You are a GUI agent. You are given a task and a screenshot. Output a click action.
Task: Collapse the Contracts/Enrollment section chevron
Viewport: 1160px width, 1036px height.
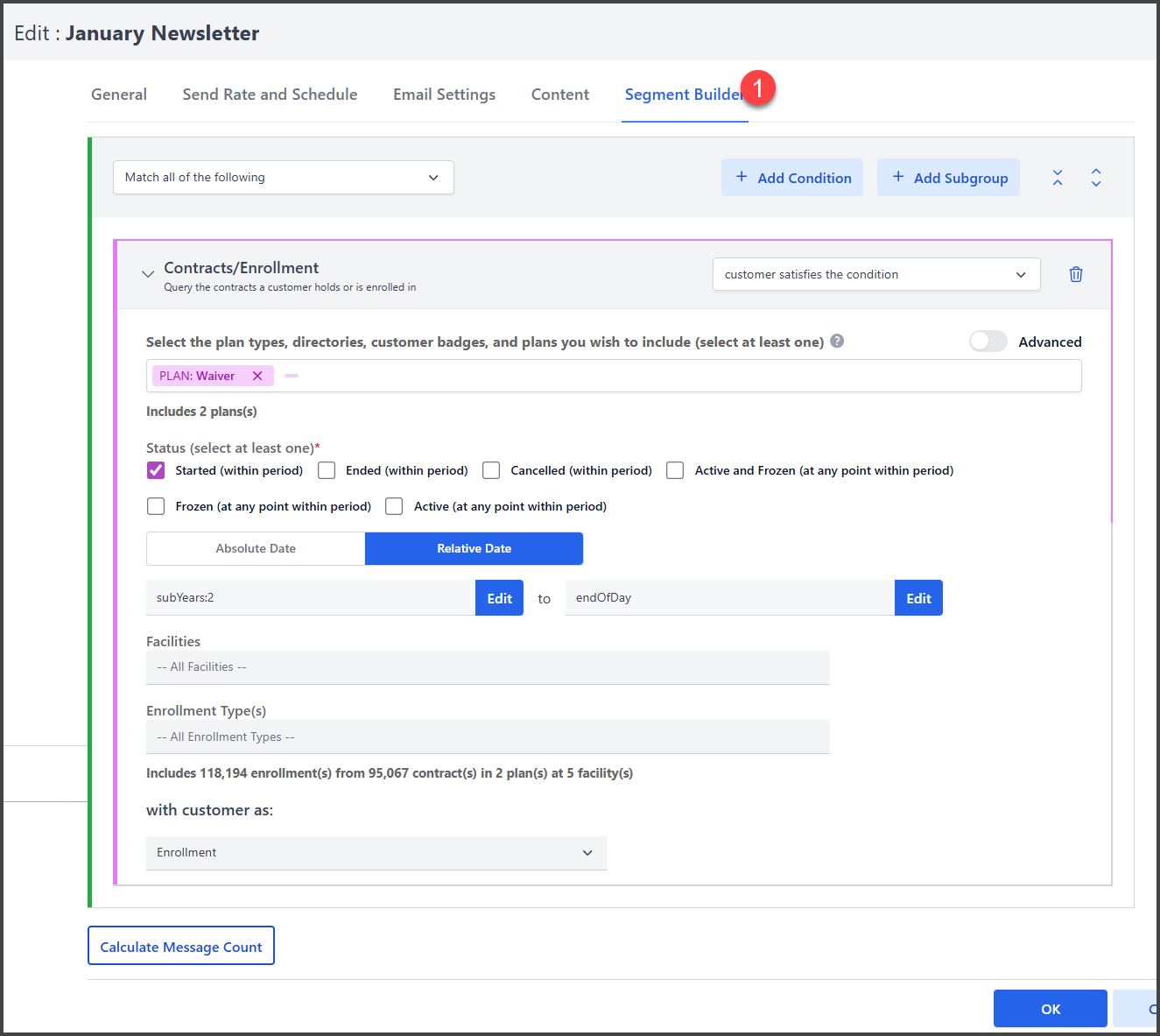click(x=148, y=274)
